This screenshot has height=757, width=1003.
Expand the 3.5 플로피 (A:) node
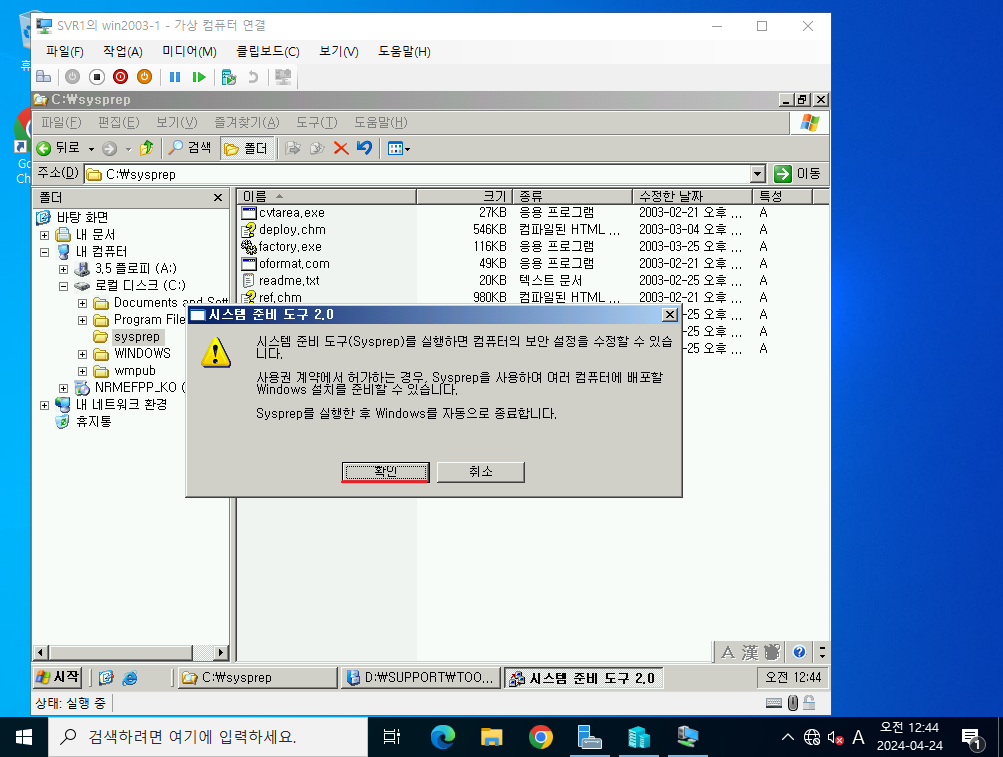click(63, 269)
